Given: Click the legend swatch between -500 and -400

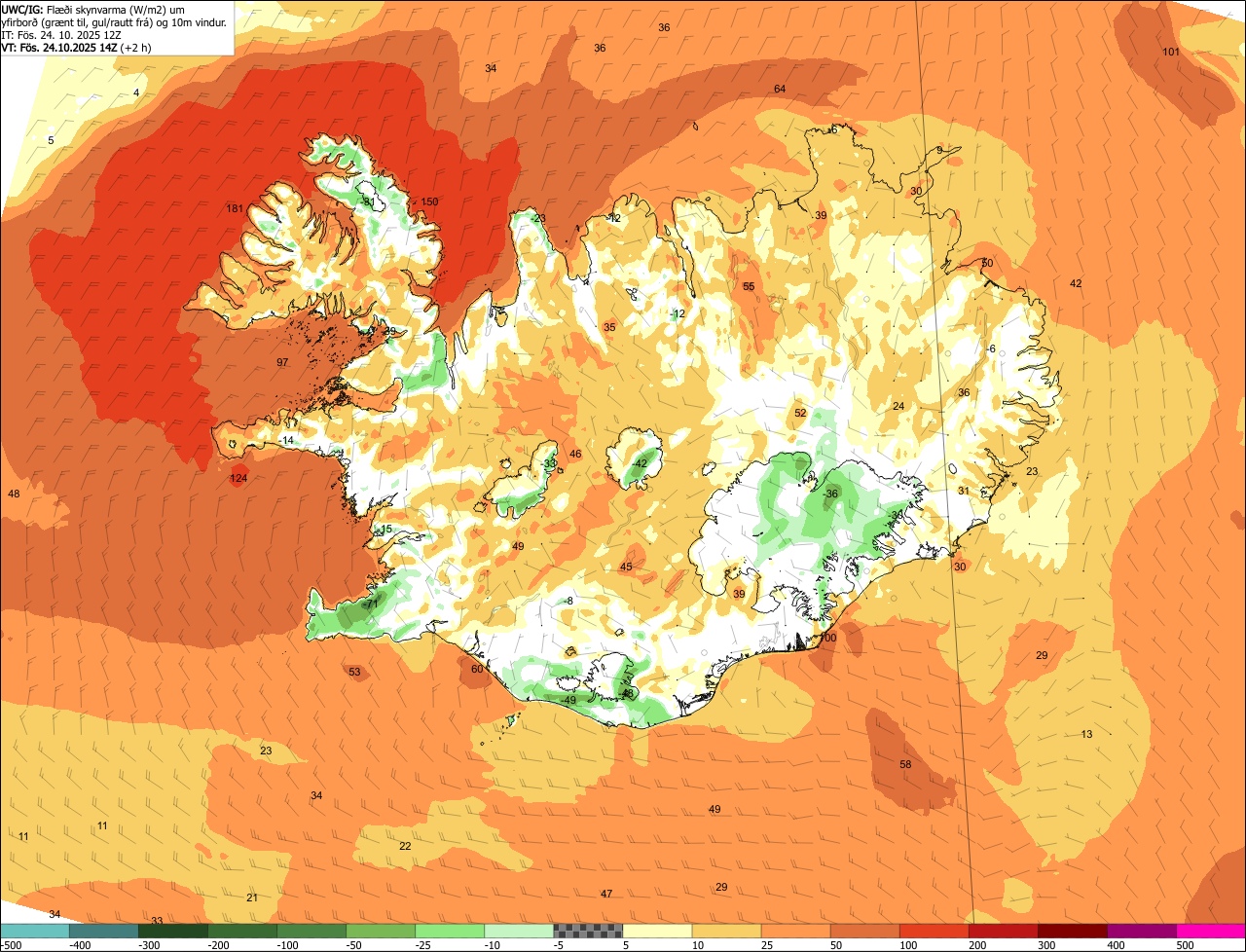Looking at the screenshot, I should tap(35, 931).
